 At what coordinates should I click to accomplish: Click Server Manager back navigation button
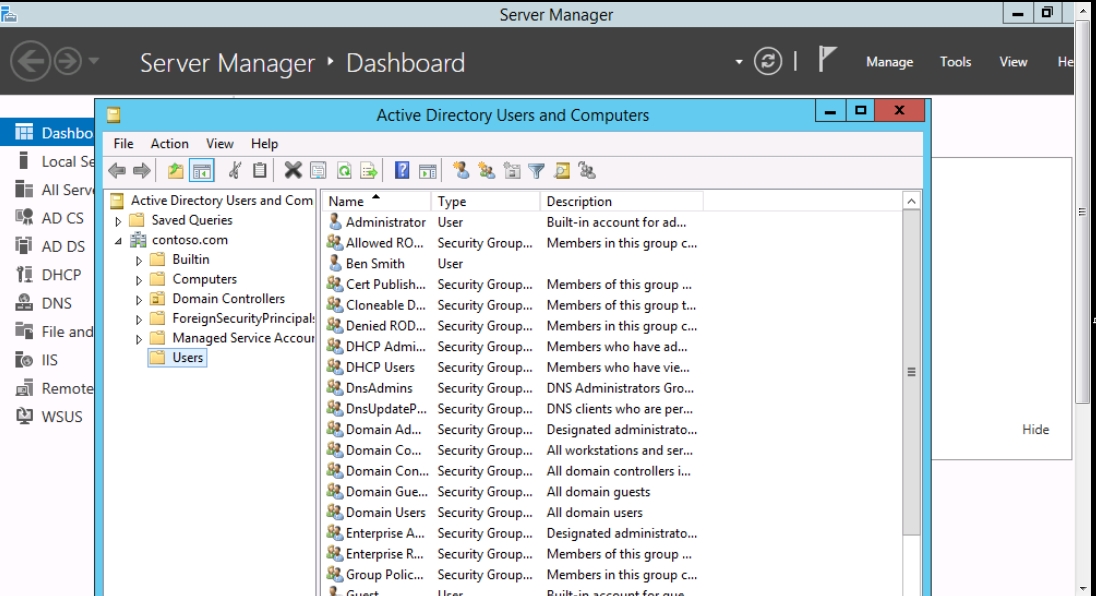pos(31,61)
